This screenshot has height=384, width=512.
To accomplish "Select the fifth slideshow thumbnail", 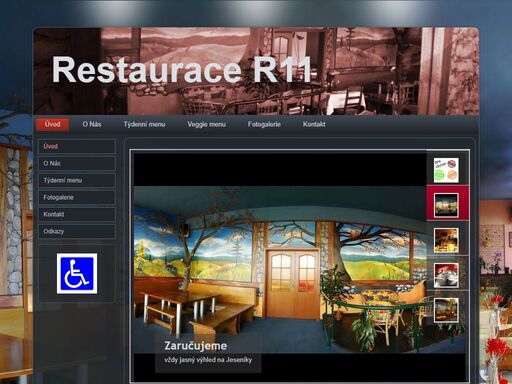I will [446, 310].
